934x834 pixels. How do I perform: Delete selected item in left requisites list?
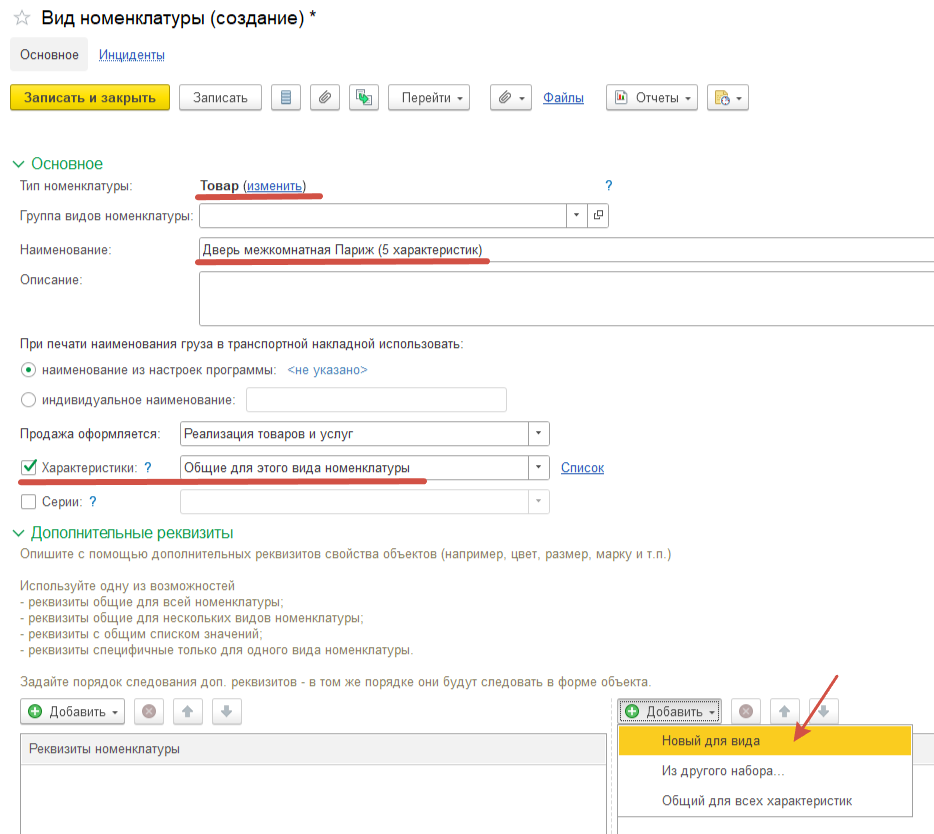point(149,711)
